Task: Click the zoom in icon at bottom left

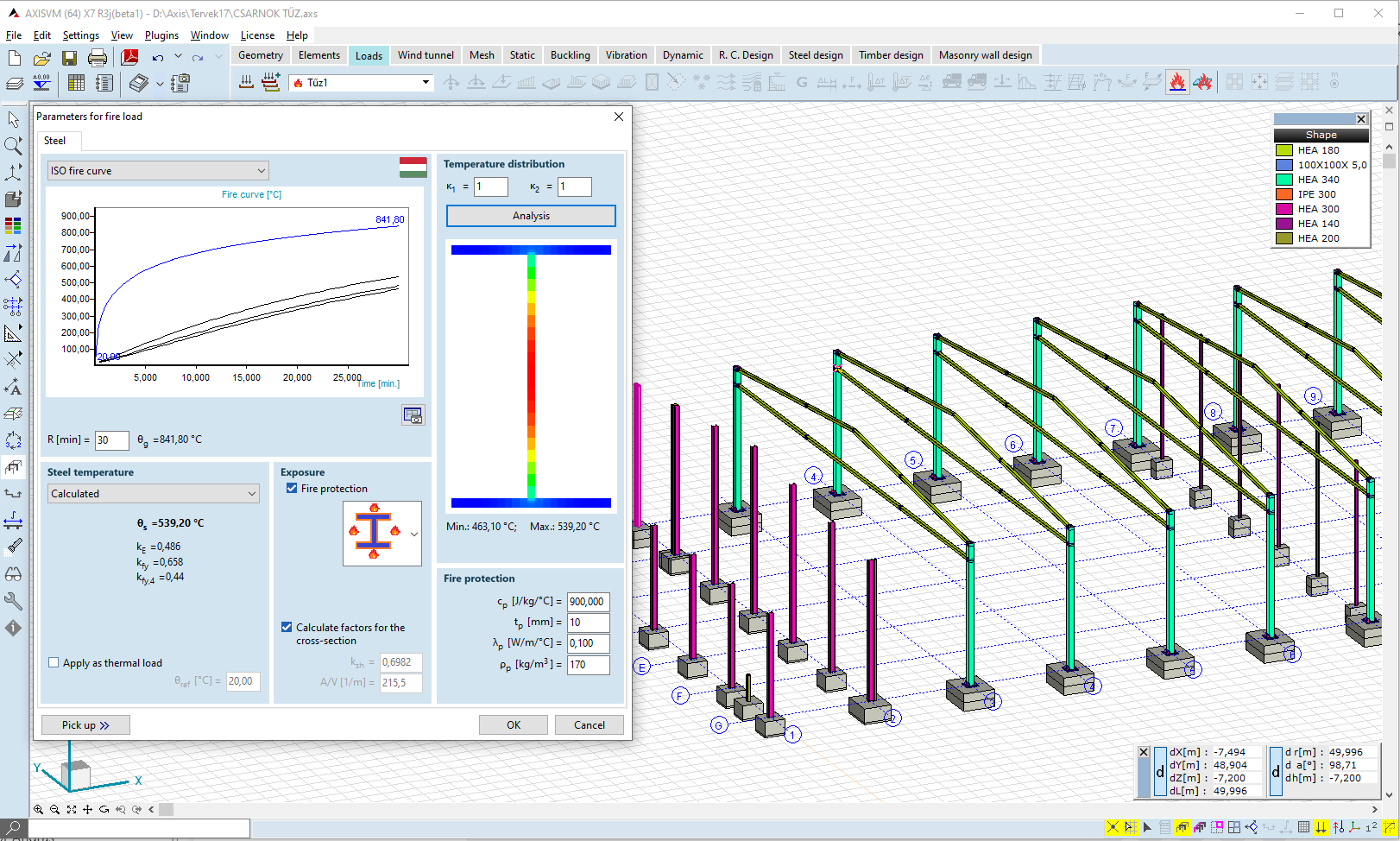Action: (x=39, y=809)
